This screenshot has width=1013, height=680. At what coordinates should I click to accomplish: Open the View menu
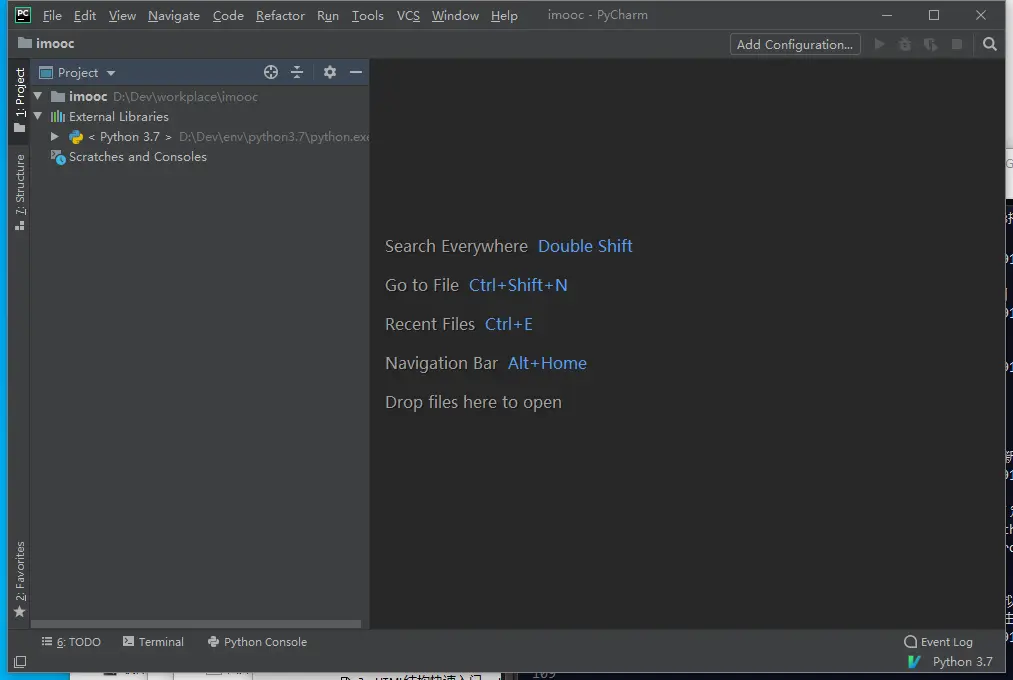(x=122, y=15)
